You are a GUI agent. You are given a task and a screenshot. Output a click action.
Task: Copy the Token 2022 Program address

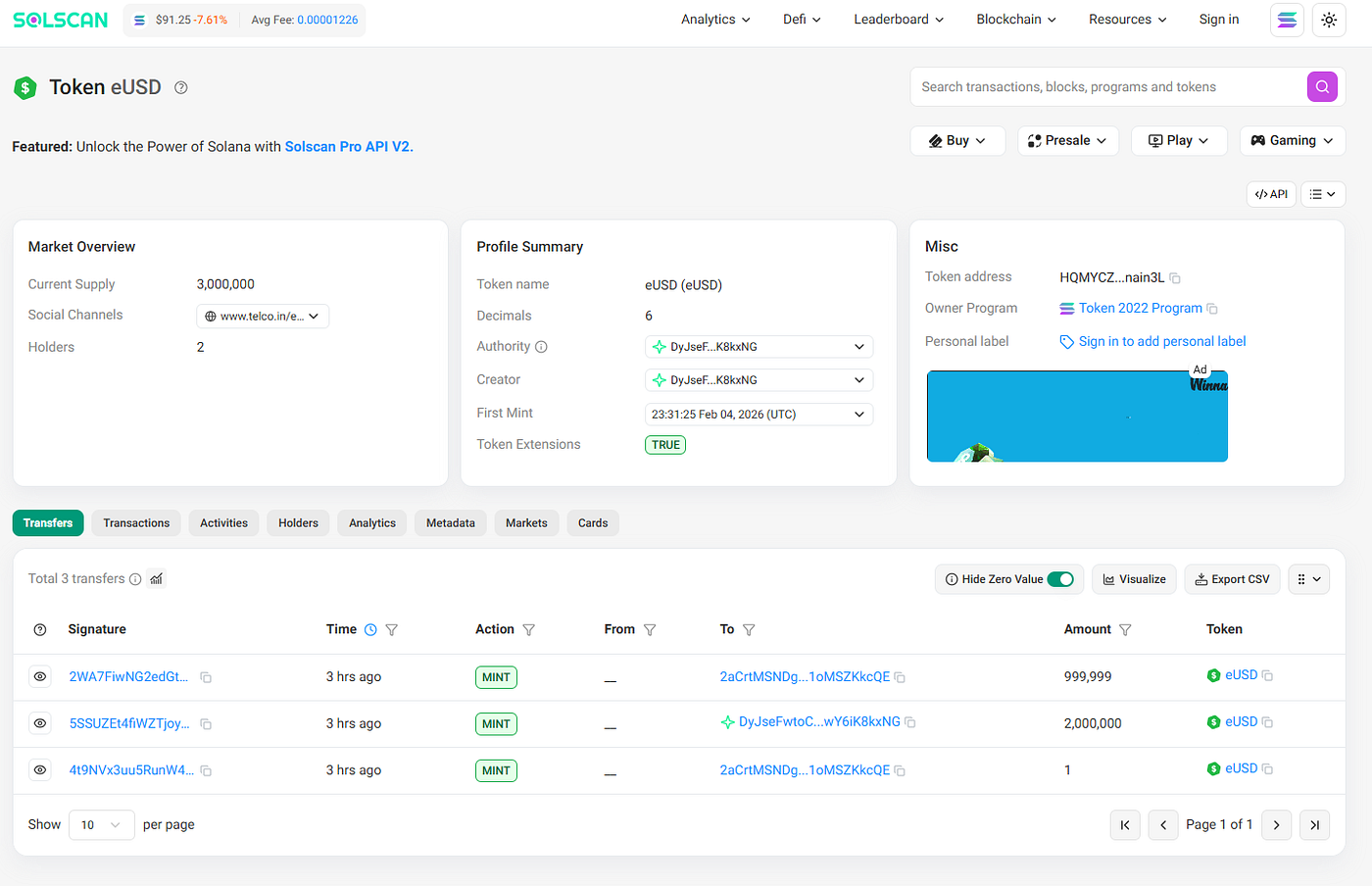[x=1212, y=309]
